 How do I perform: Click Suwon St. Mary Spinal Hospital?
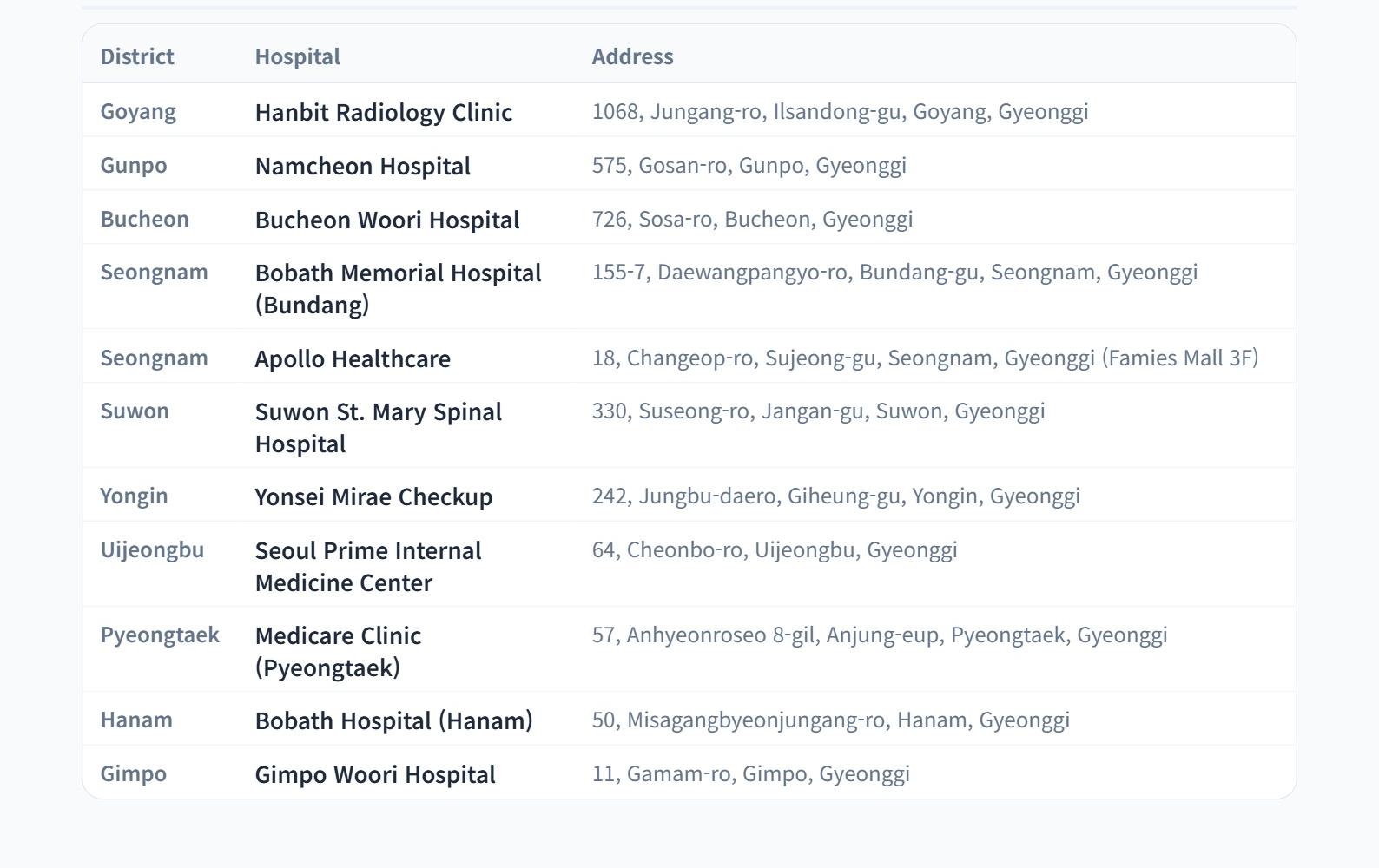pyautogui.click(x=378, y=427)
